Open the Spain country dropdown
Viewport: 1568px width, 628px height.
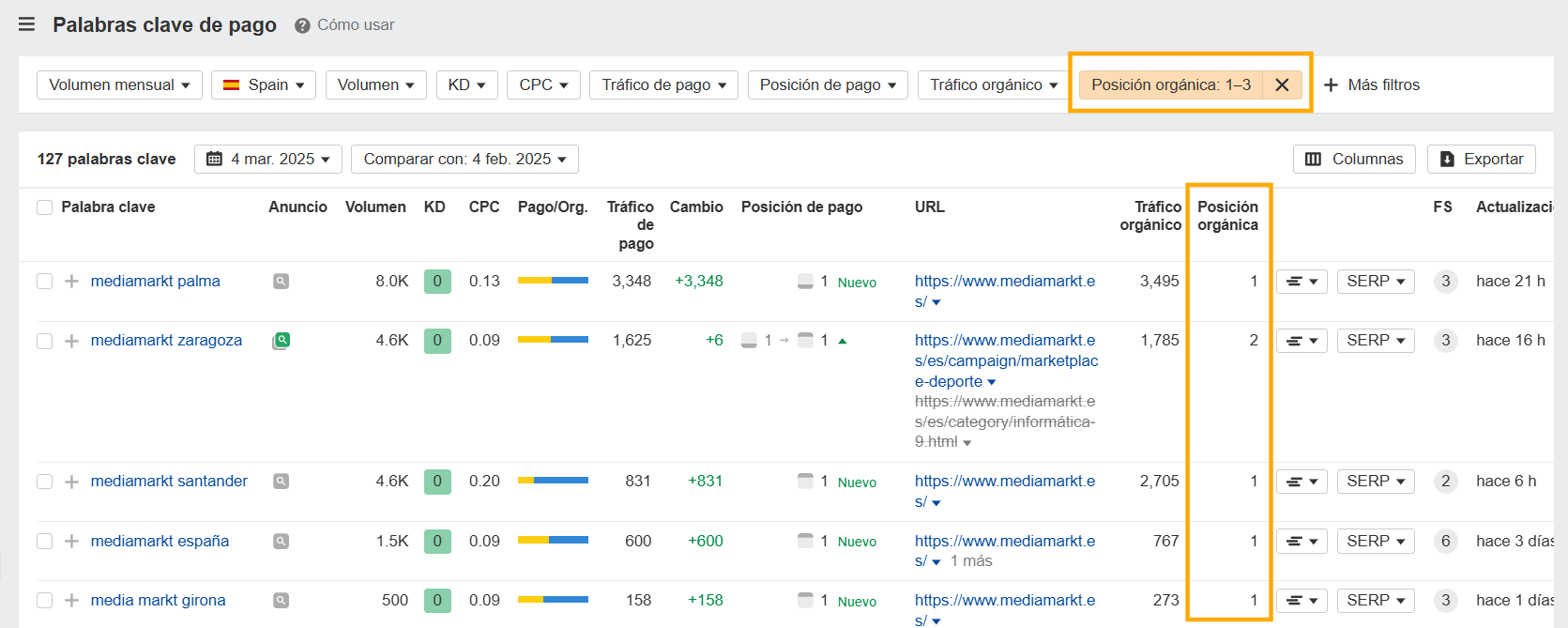264,84
